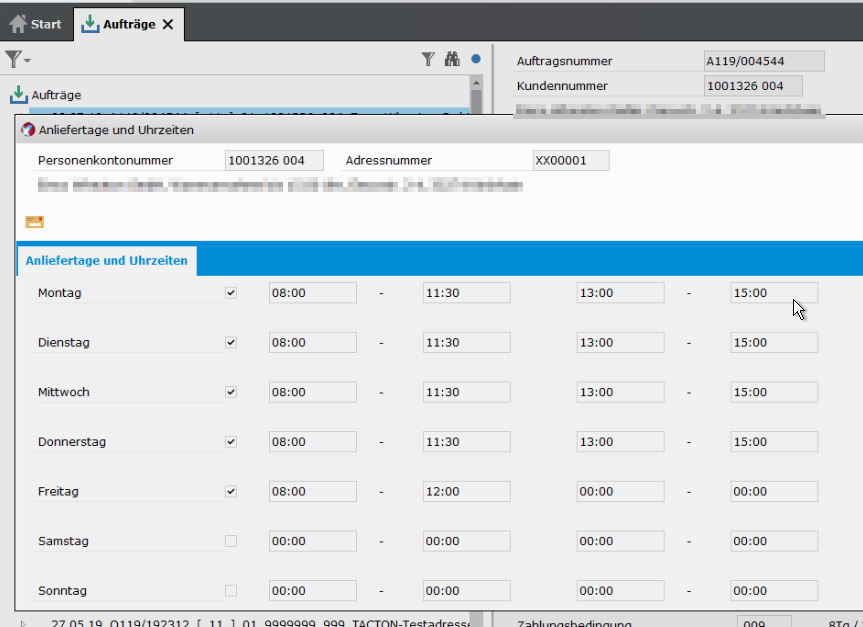The height and width of the screenshot is (627, 863).
Task: Check the Sonntag checkbox
Action: (231, 591)
